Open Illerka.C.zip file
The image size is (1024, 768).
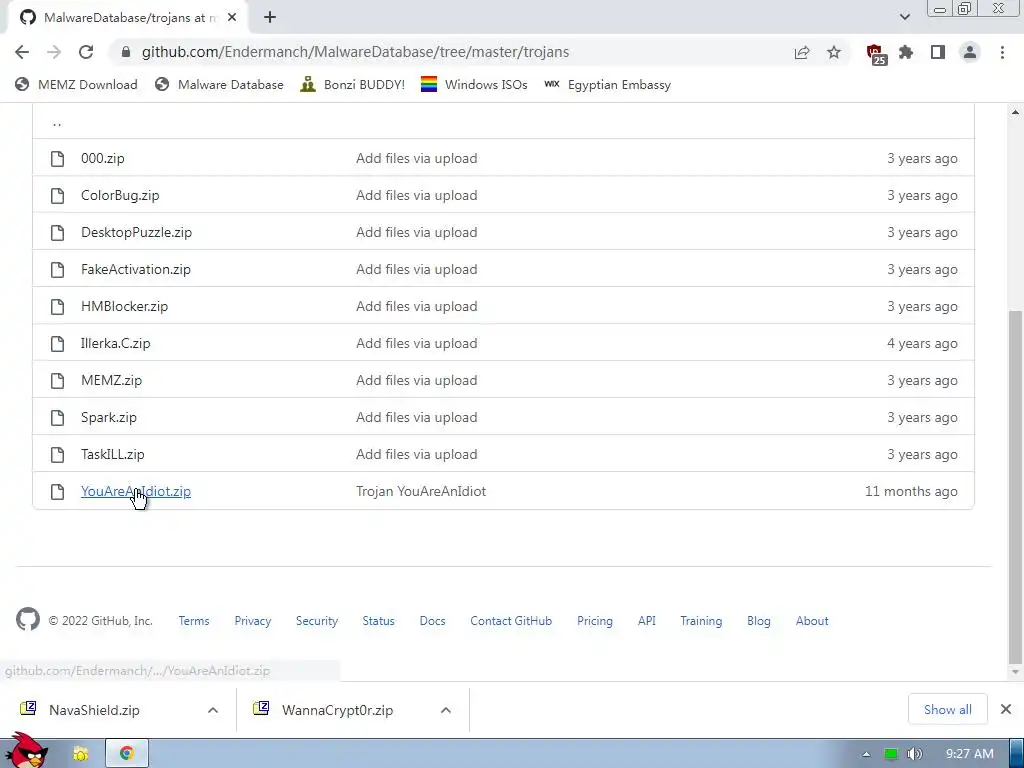(x=116, y=344)
